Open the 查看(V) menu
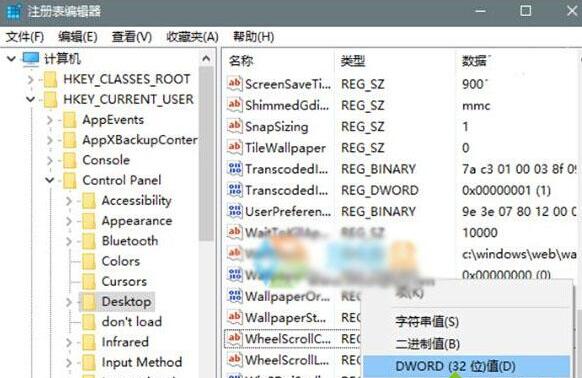This screenshot has width=582, height=378. [x=131, y=37]
